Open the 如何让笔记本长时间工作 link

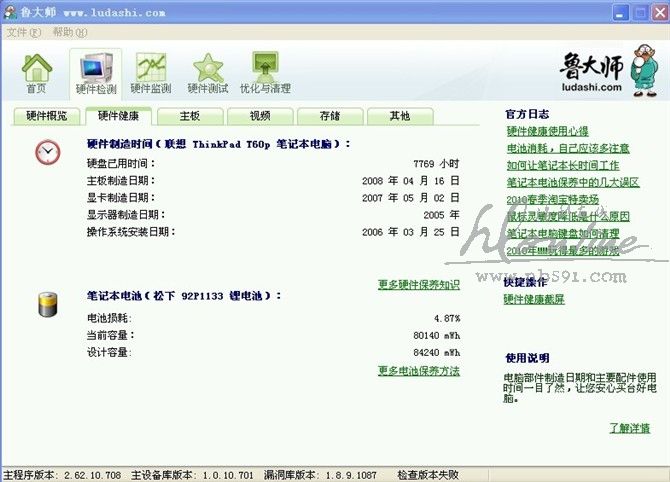(563, 165)
